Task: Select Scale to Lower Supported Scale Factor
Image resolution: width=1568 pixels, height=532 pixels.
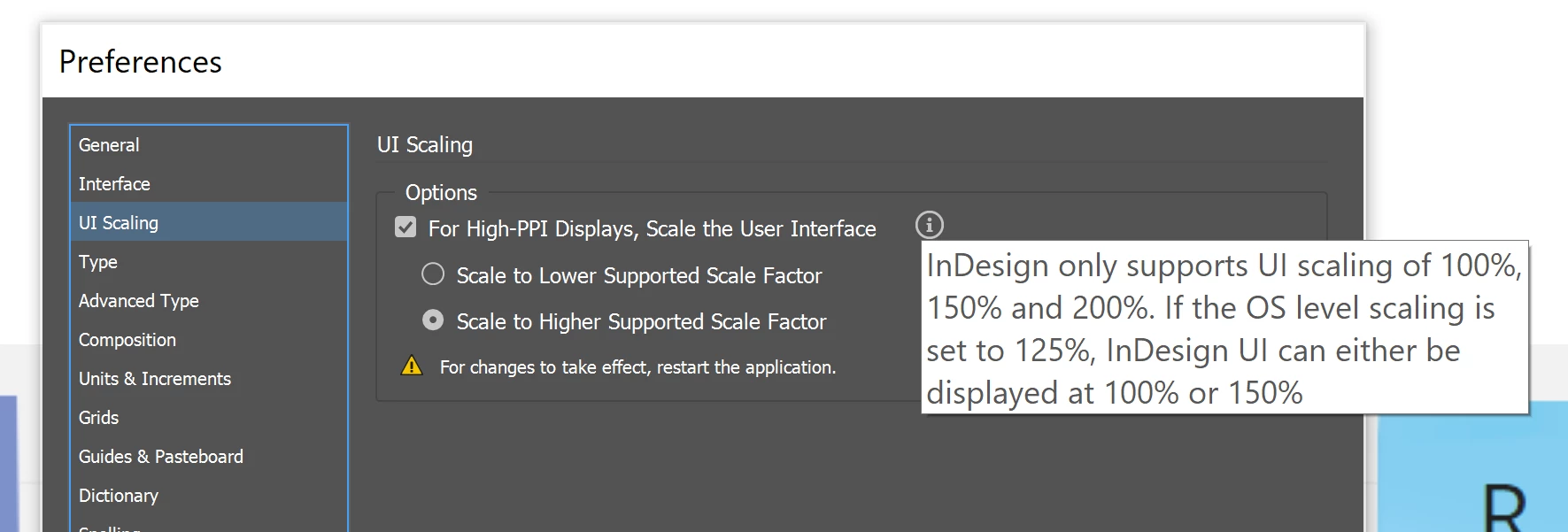Action: click(433, 274)
